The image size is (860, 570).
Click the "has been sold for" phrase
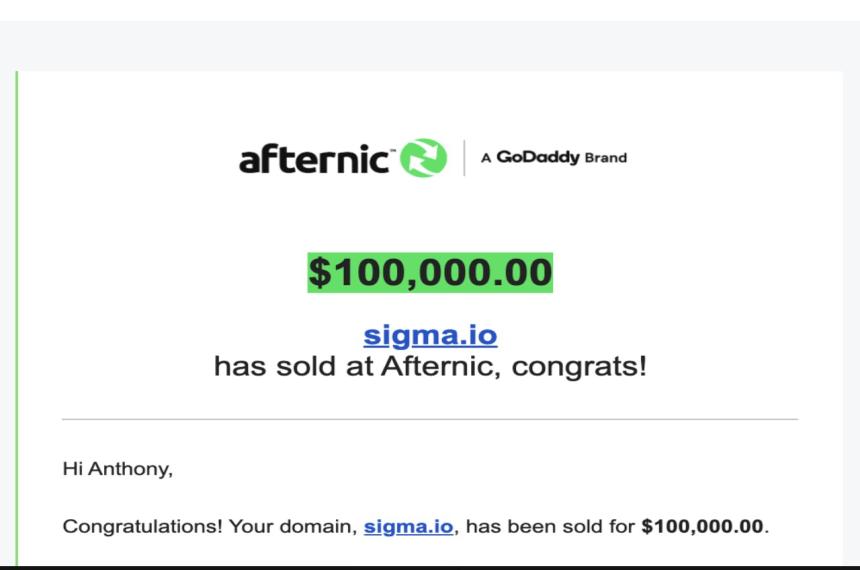[x=551, y=526]
